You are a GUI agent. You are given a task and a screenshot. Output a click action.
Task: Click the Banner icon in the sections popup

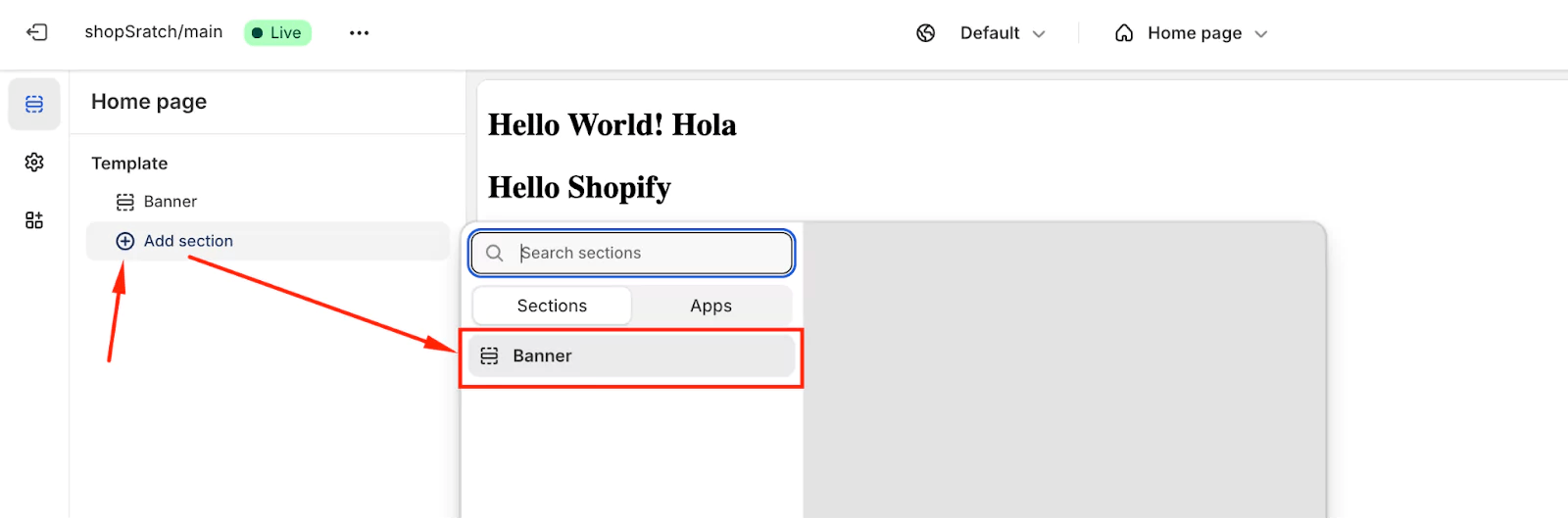489,355
